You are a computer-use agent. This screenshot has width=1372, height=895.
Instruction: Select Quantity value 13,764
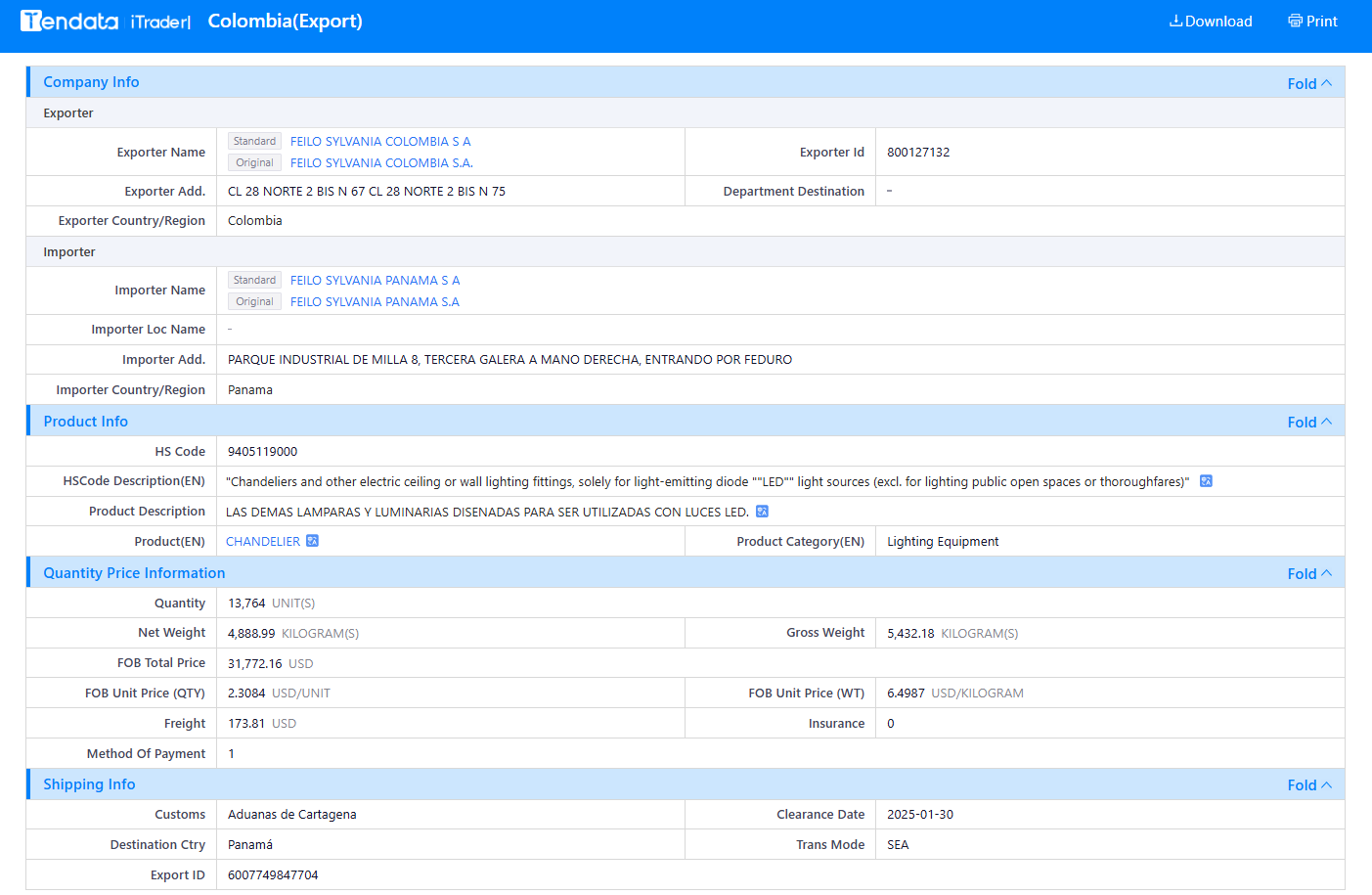246,604
